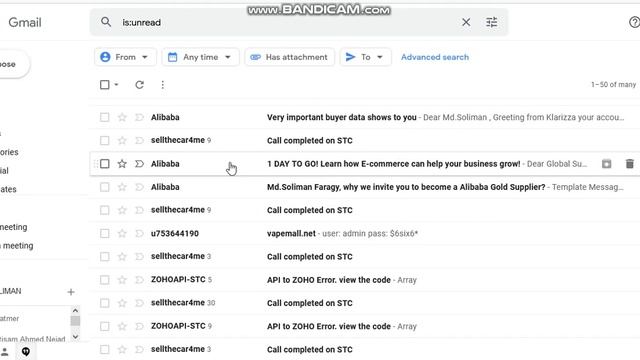
Task: Open API to ZOHO Error email from ZOHOAPI-STC 5
Action: pos(364,280)
